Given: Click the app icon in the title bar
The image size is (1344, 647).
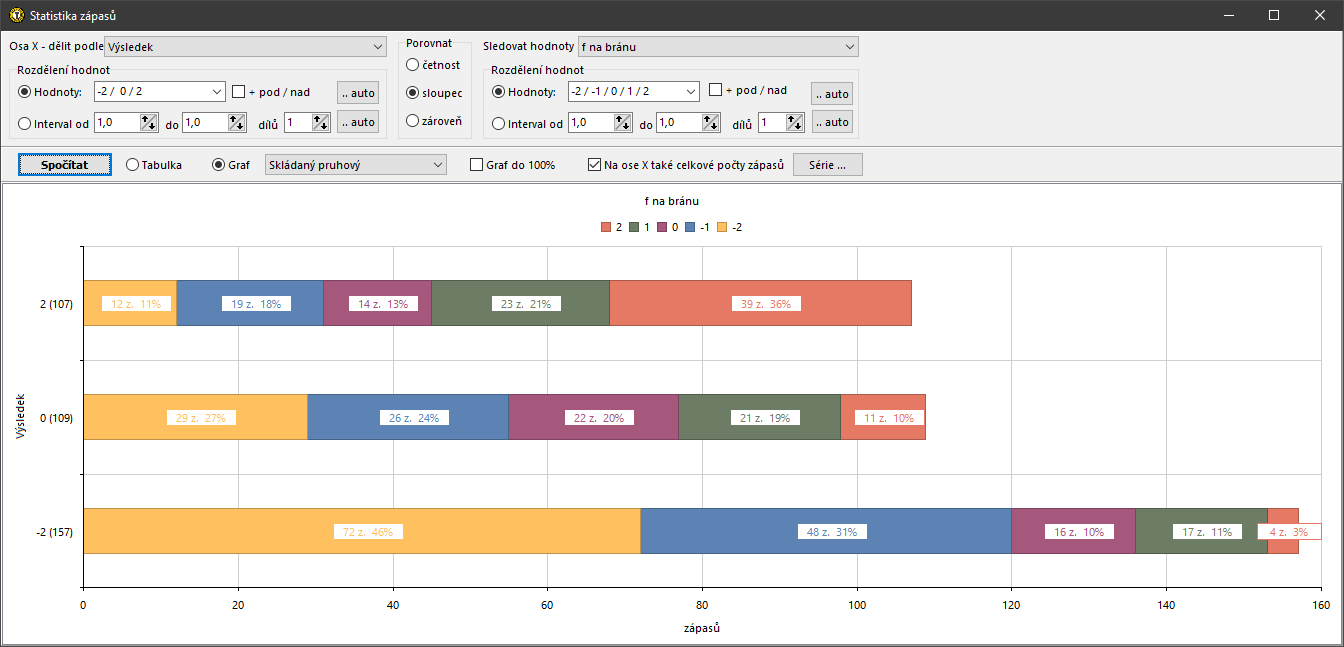Looking at the screenshot, I should point(16,15).
